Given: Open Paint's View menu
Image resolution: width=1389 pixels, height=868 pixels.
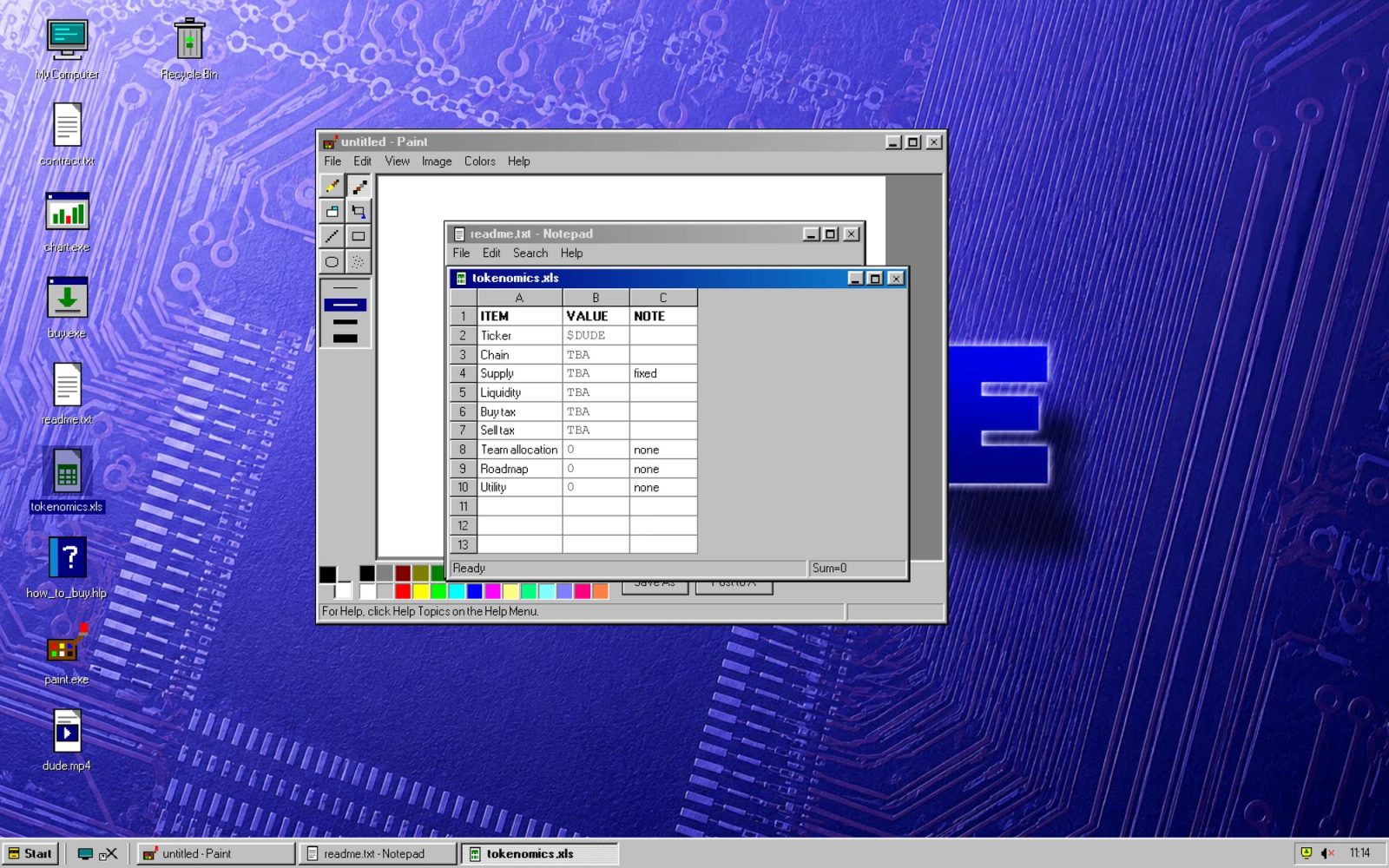Looking at the screenshot, I should tap(397, 161).
